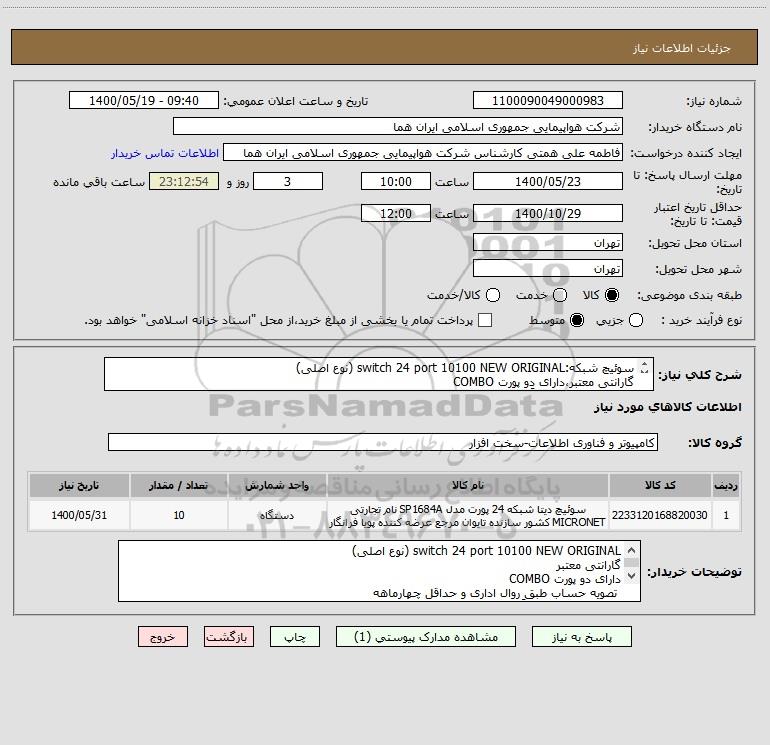Click general description text area
The height and width of the screenshot is (745, 770).
[x=379, y=374]
